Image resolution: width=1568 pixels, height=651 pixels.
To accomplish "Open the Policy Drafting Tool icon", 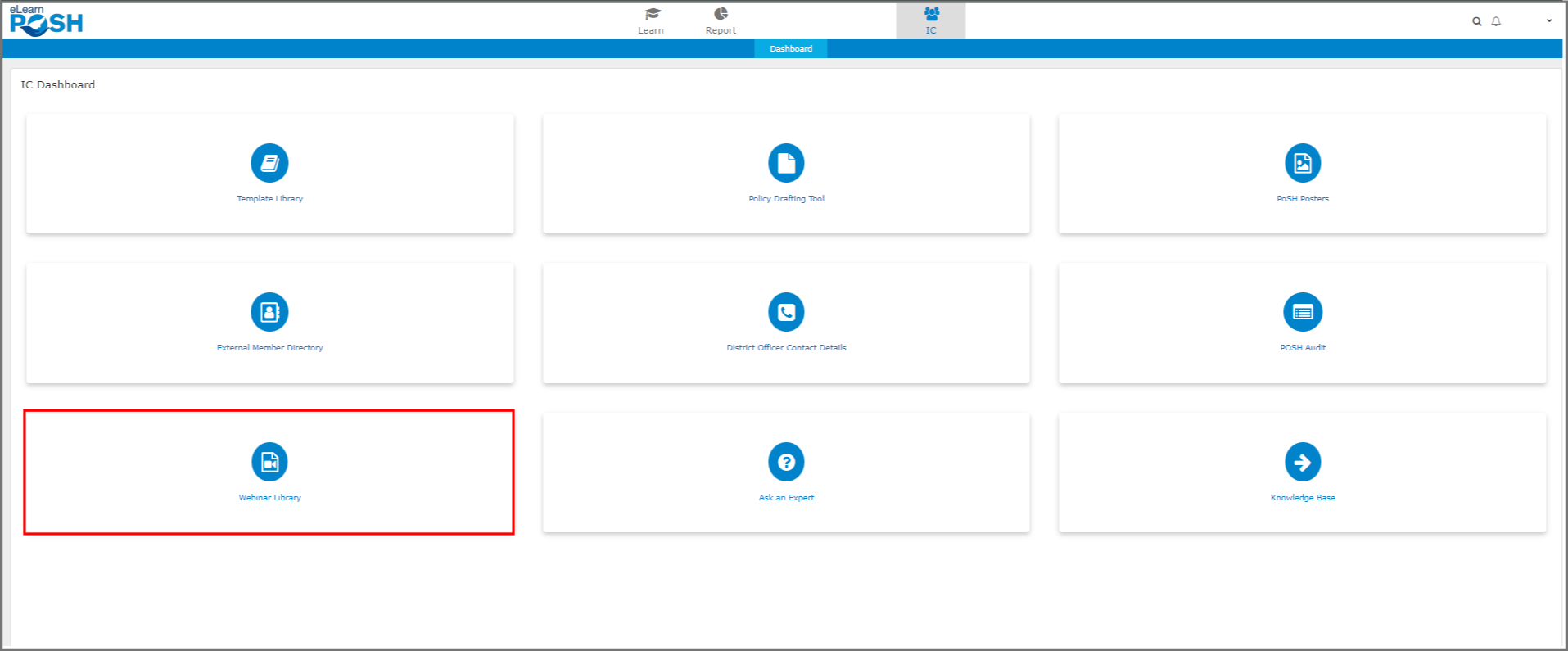I will point(786,163).
